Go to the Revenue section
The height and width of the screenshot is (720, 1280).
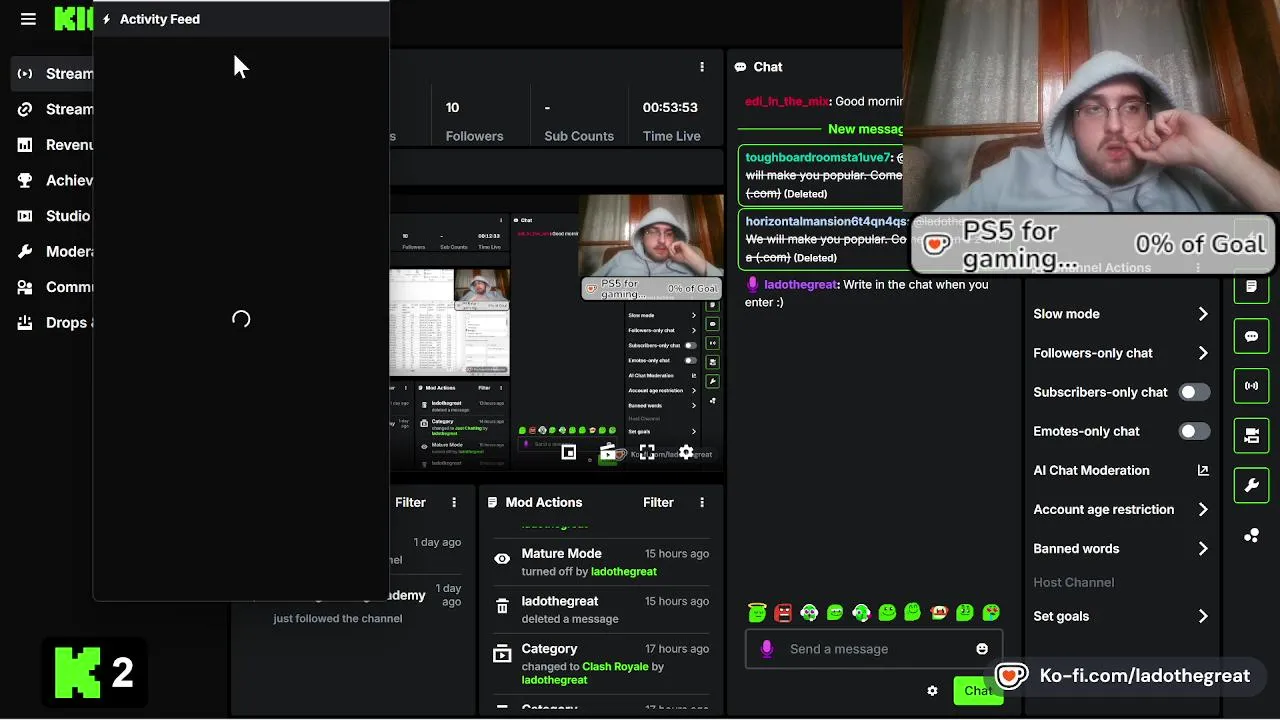tap(55, 145)
